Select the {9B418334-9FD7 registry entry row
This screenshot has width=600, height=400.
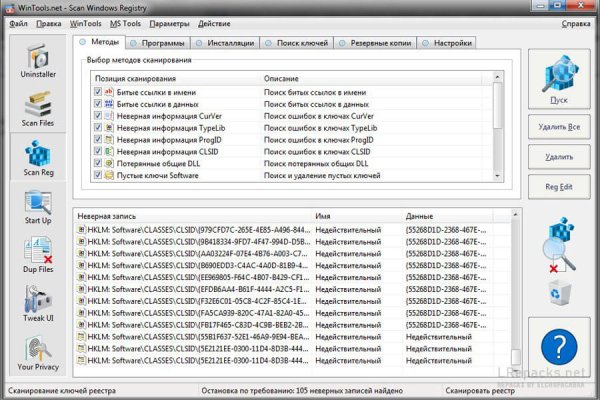coord(293,242)
